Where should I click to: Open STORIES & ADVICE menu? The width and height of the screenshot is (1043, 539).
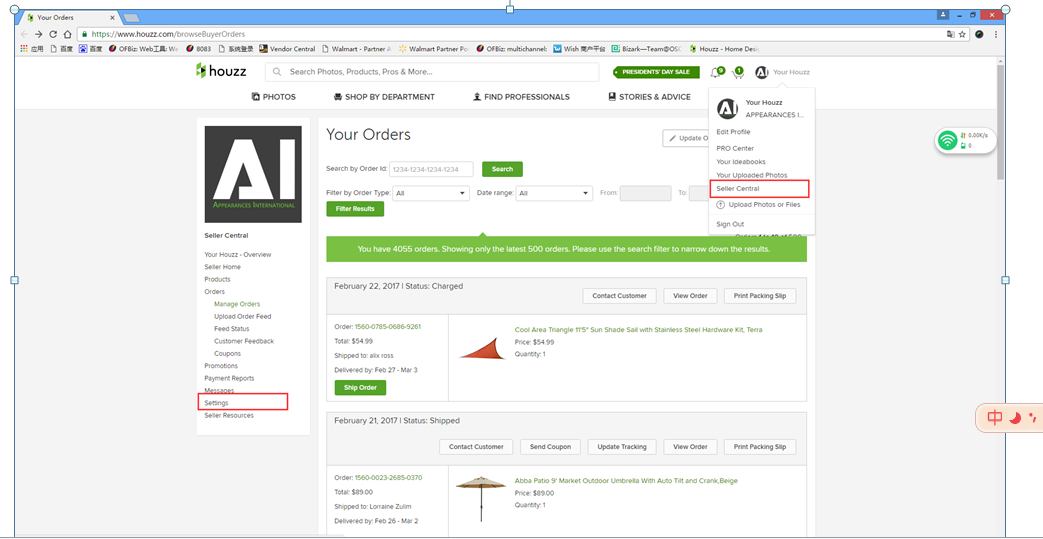649,96
